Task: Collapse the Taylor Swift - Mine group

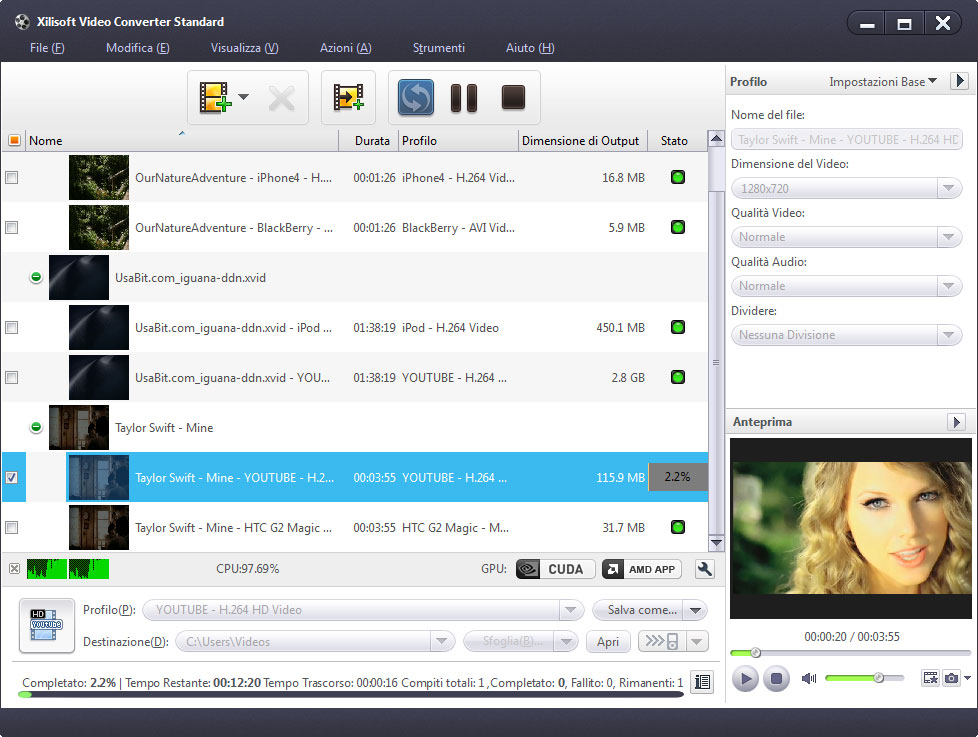Action: tap(36, 427)
